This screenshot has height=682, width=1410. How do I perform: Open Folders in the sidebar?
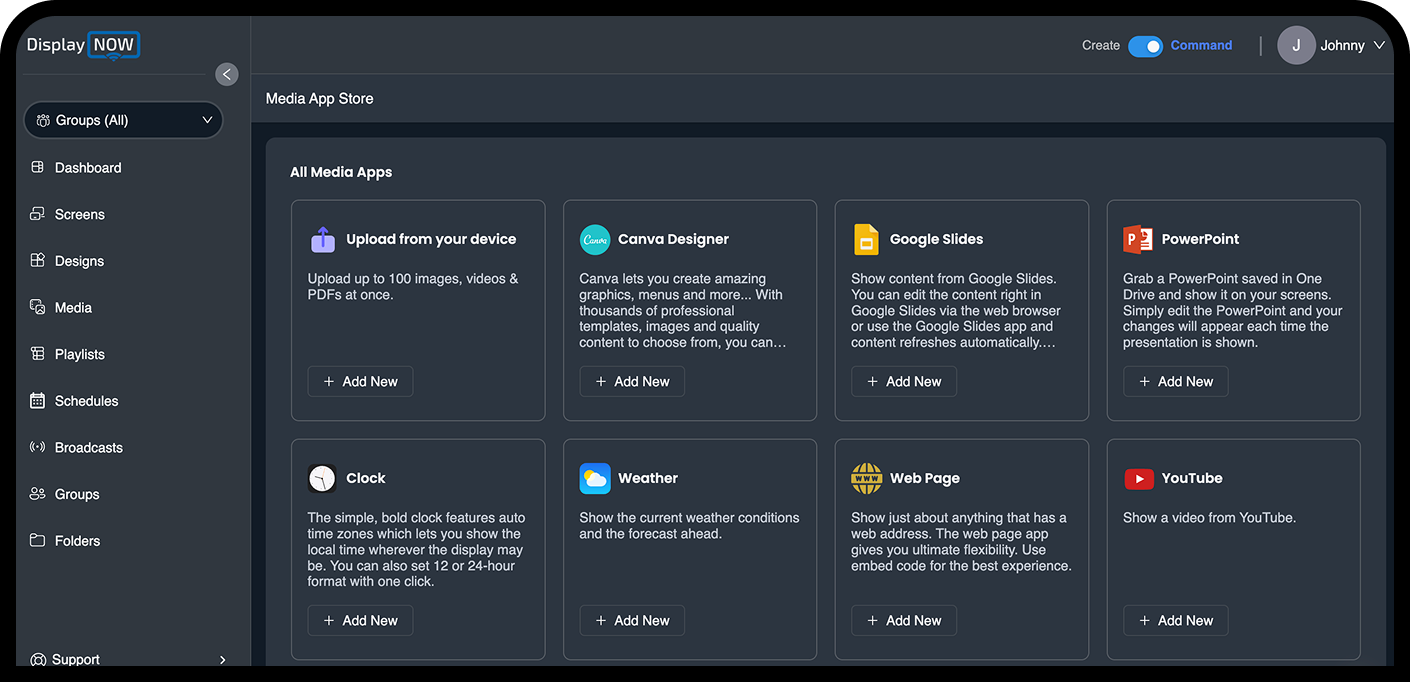coord(77,541)
